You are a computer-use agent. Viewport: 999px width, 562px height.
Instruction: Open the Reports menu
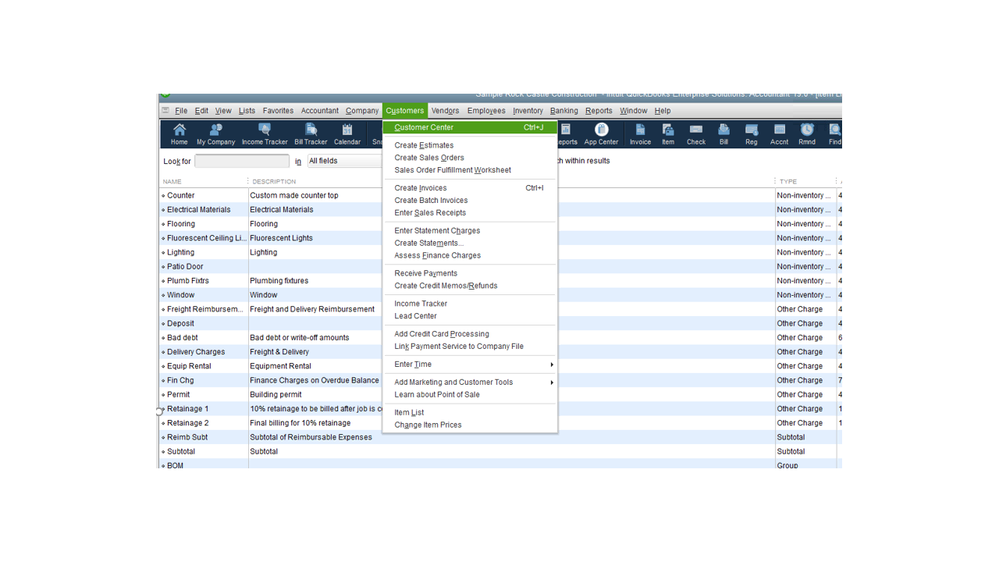point(598,110)
